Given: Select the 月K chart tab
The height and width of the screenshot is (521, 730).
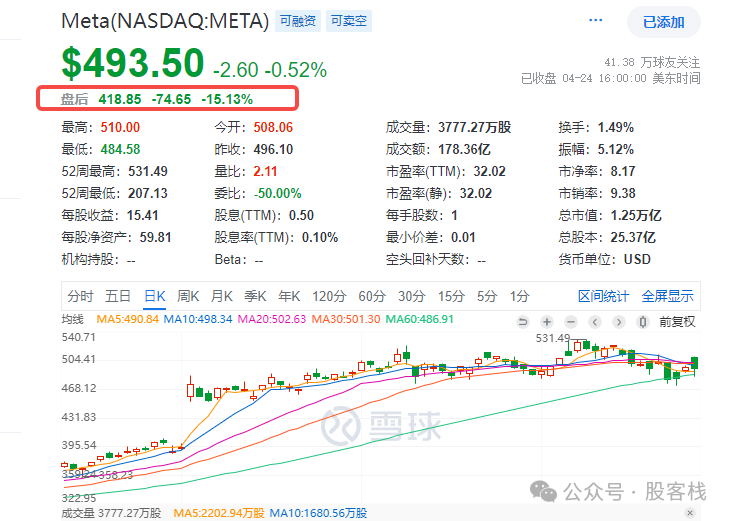Looking at the screenshot, I should pyautogui.click(x=222, y=296).
